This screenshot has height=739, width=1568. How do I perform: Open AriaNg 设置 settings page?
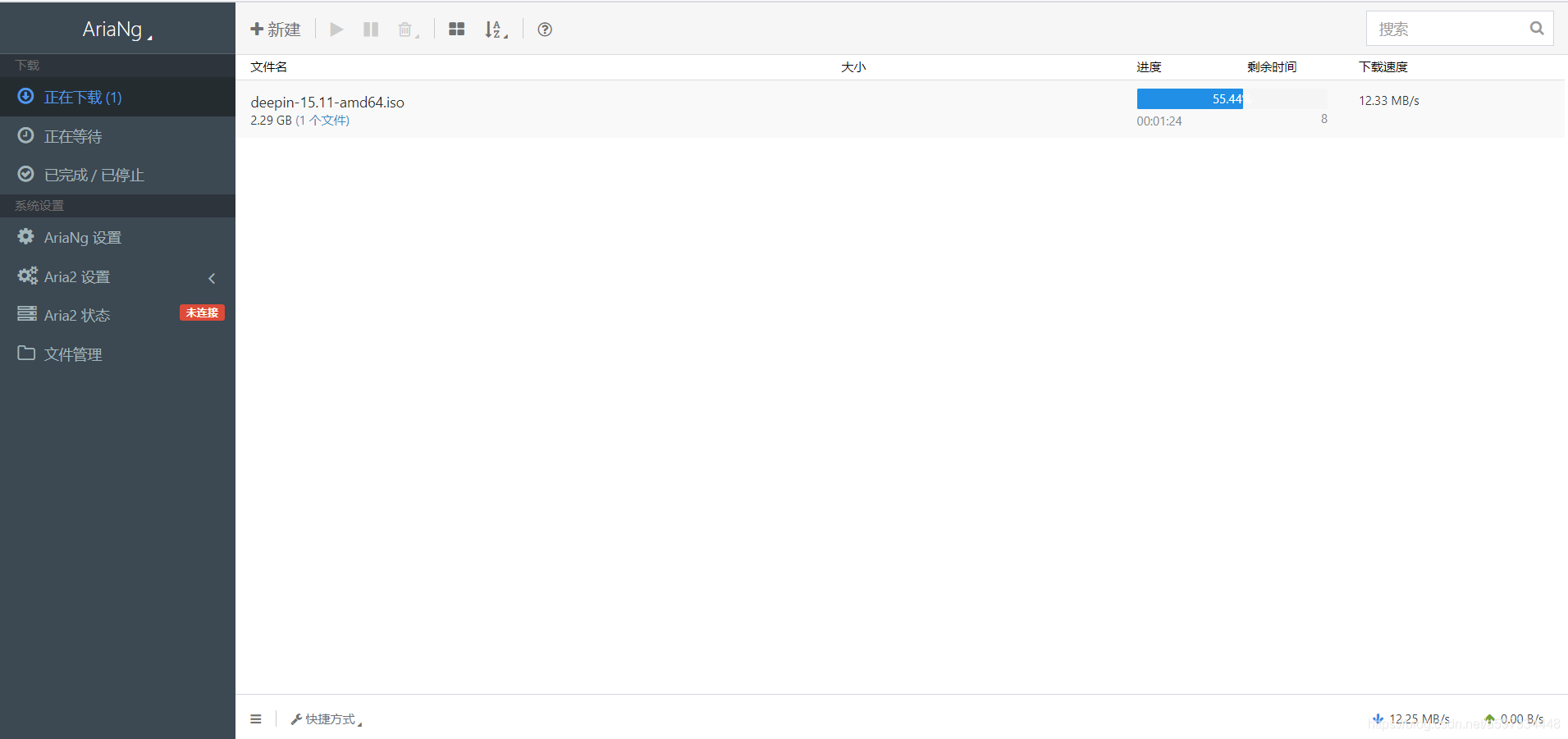[x=117, y=237]
